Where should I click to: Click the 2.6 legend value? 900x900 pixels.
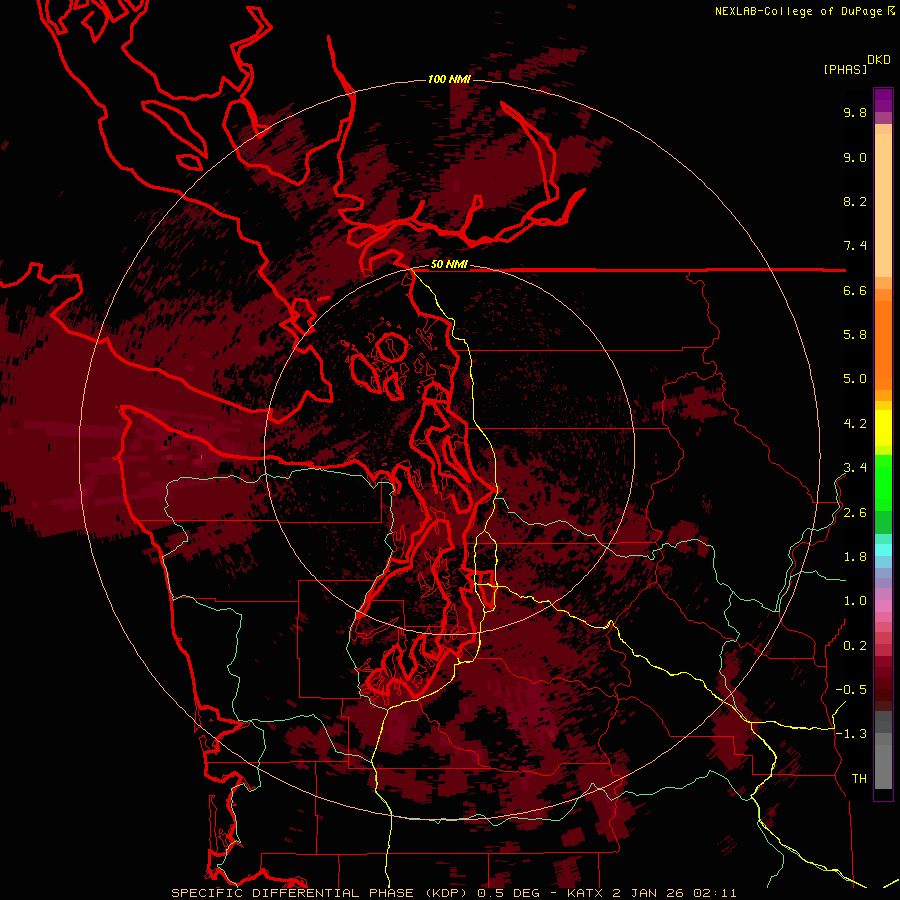coord(855,513)
